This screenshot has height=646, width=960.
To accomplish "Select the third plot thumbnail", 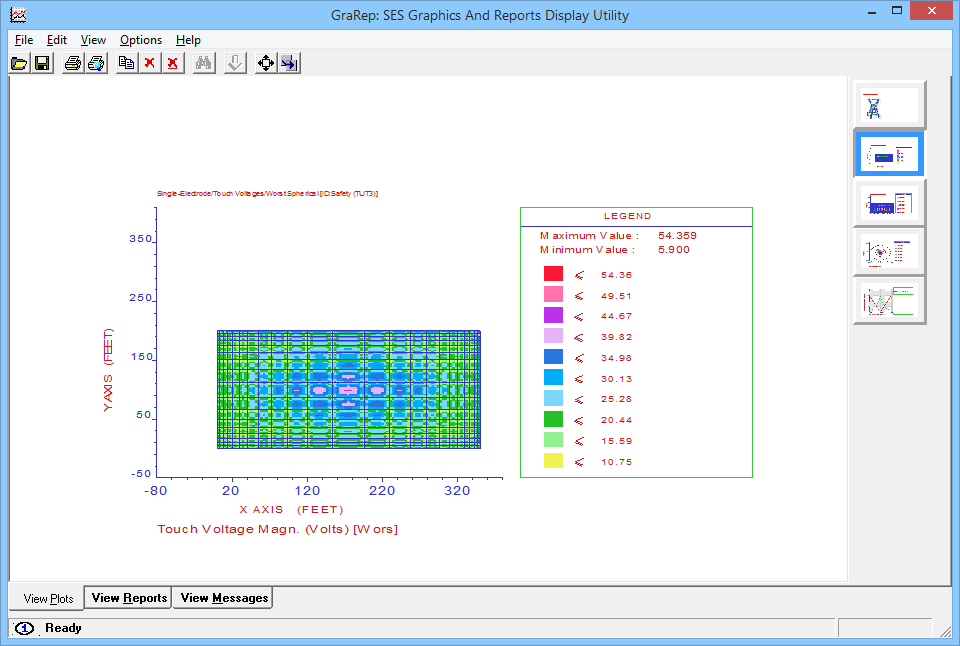I will tap(889, 203).
